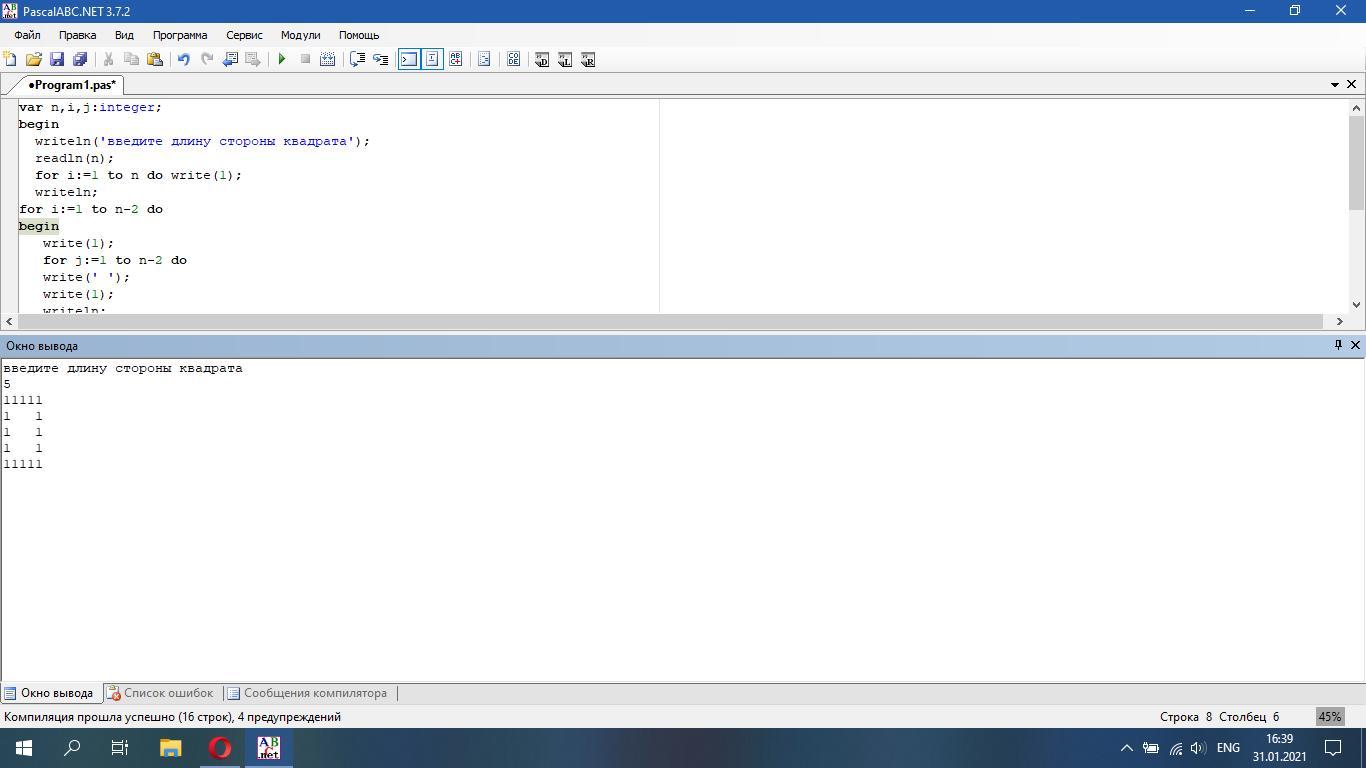Viewport: 1366px width, 768px height.
Task: Click the ABC spell-check style toolbar icon
Action: click(456, 59)
